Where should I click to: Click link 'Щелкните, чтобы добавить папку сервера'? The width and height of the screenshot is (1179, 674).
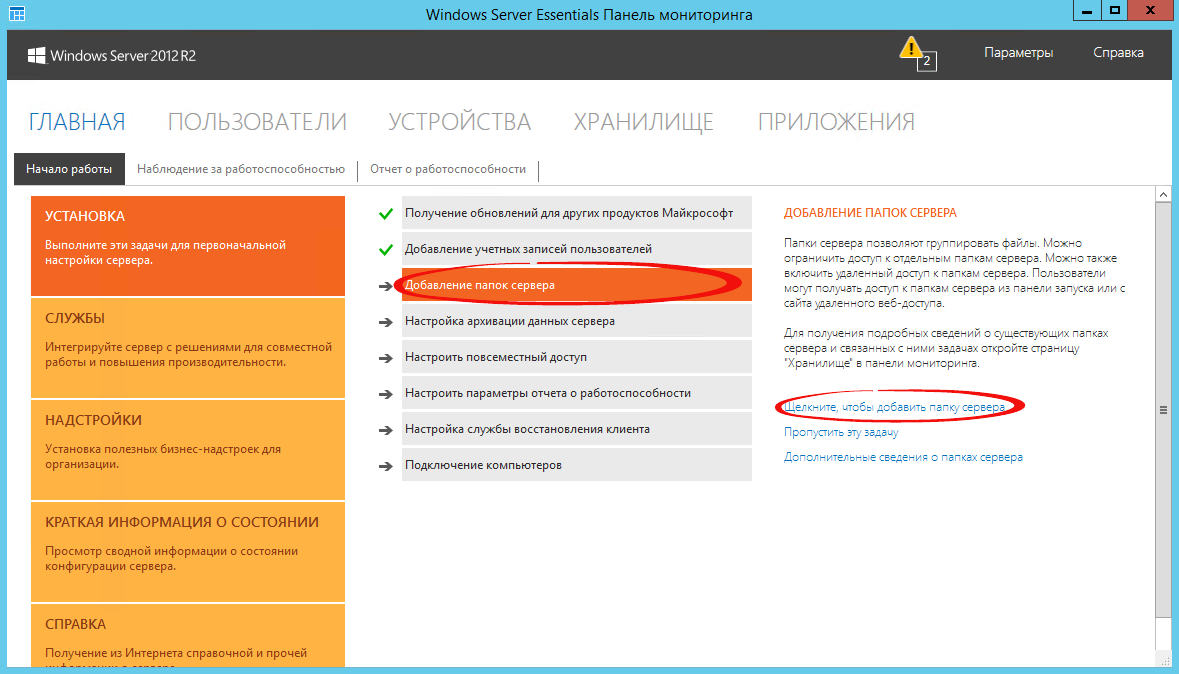click(x=895, y=407)
